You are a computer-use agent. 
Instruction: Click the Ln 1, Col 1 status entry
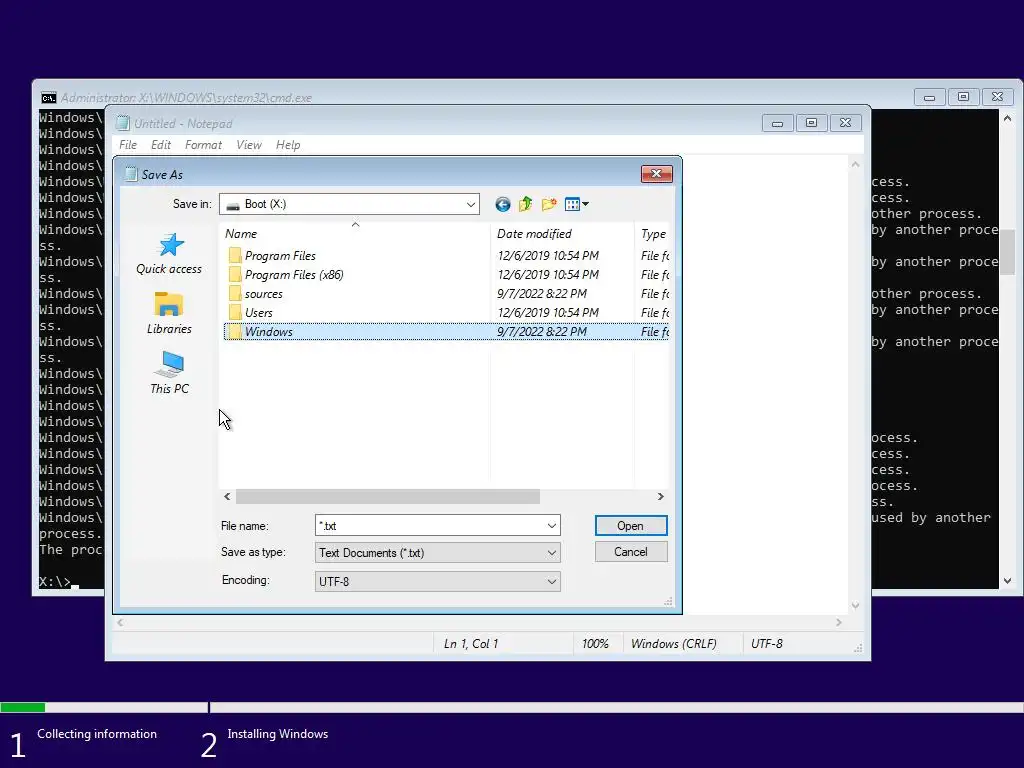pos(471,644)
